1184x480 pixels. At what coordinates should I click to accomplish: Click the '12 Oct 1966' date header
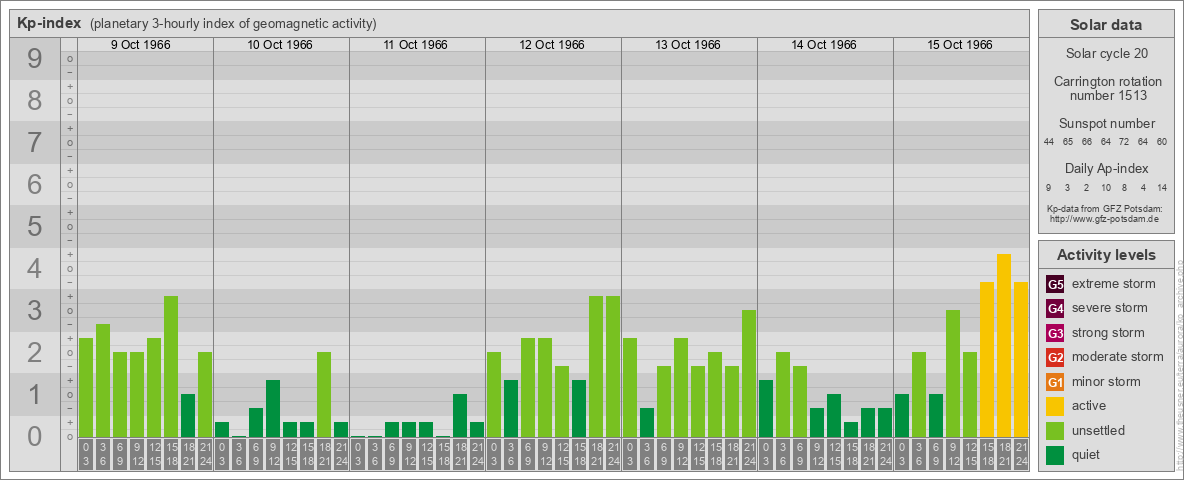tap(552, 45)
